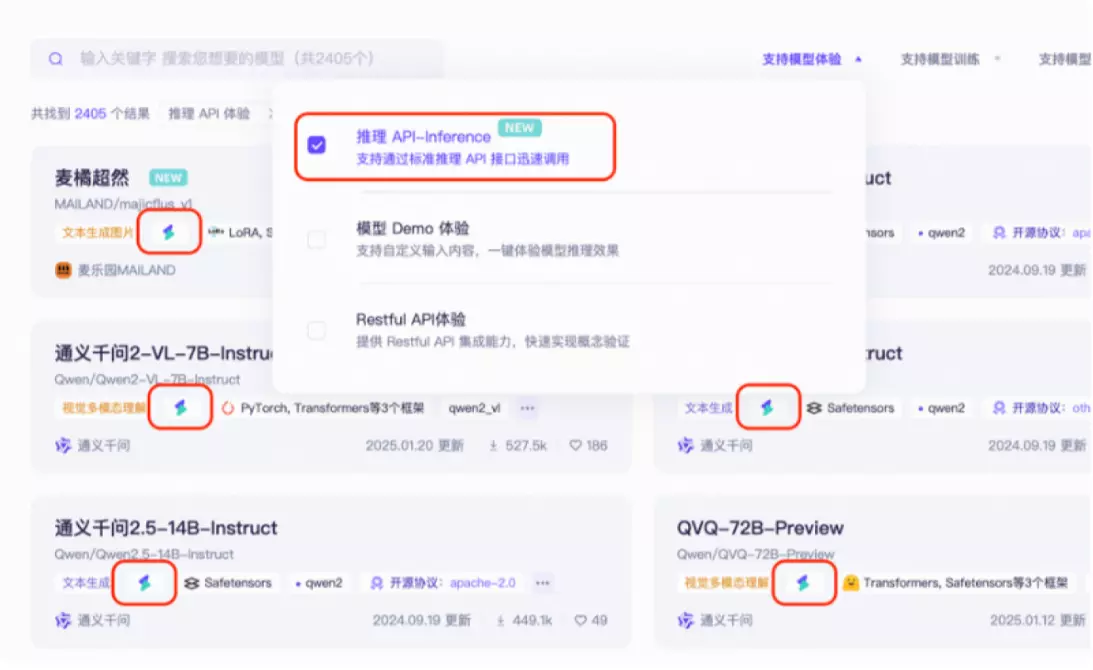Open the 麦乐园MAILAND organization avatar icon

pyautogui.click(x=63, y=270)
